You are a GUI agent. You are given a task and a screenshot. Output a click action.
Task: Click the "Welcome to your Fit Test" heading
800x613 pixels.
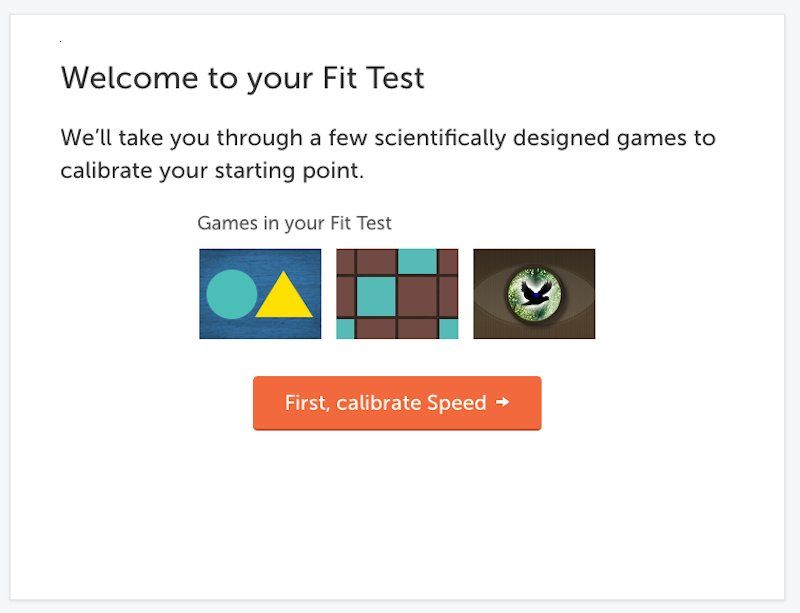pyautogui.click(x=243, y=78)
